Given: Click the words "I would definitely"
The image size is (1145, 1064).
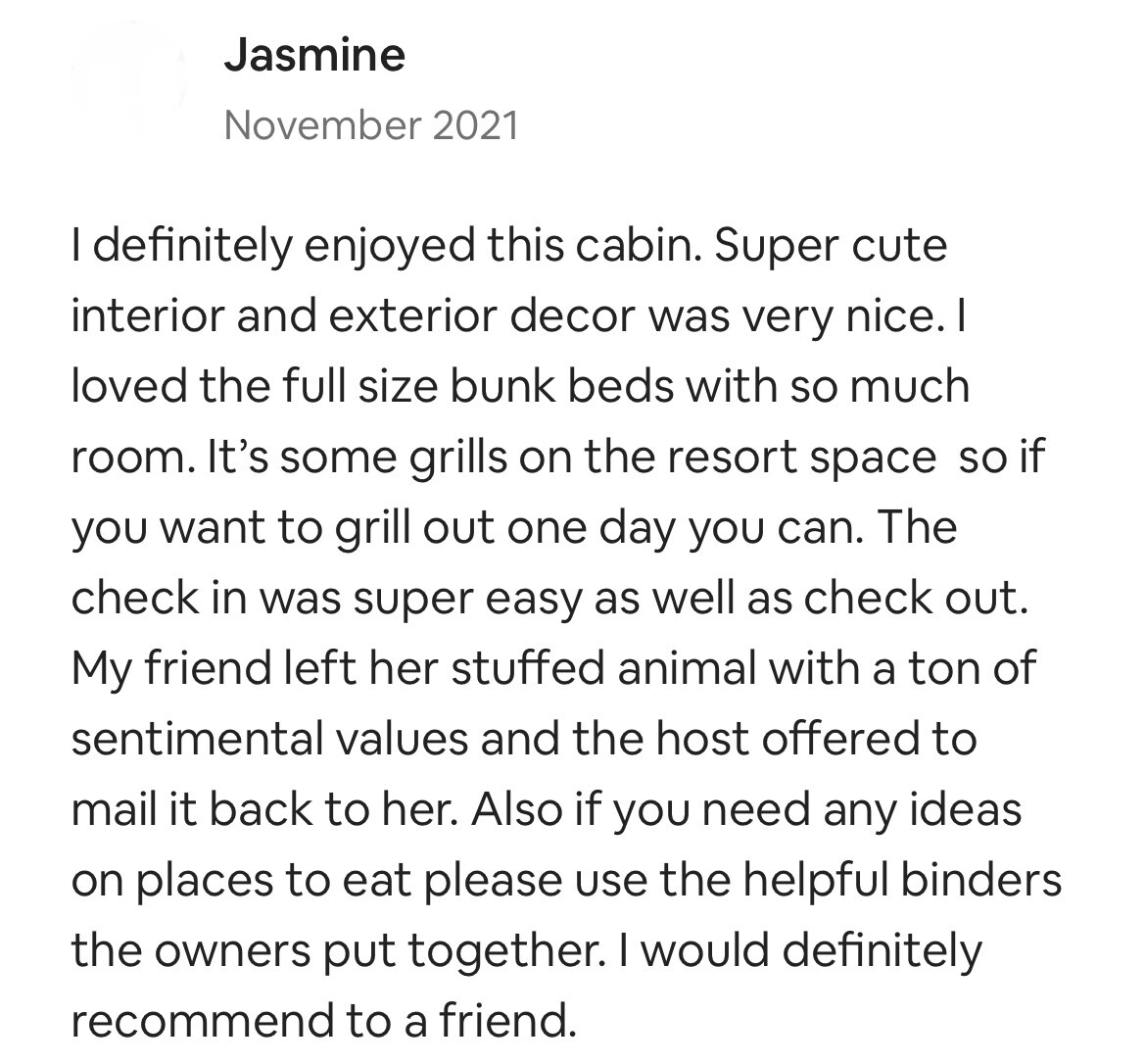Looking at the screenshot, I should click(799, 950).
